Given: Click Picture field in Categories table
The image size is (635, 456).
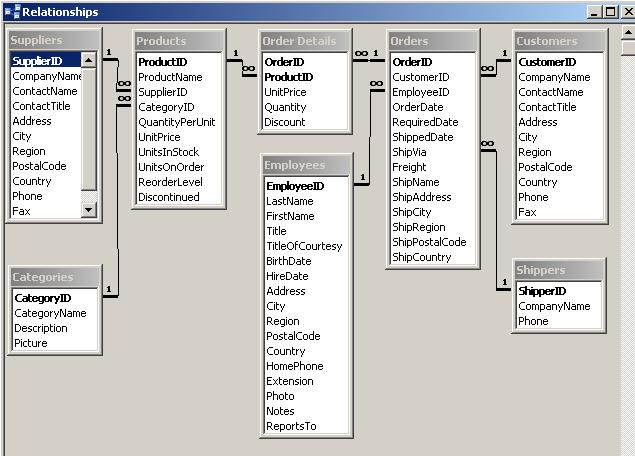Looking at the screenshot, I should click(31, 343).
